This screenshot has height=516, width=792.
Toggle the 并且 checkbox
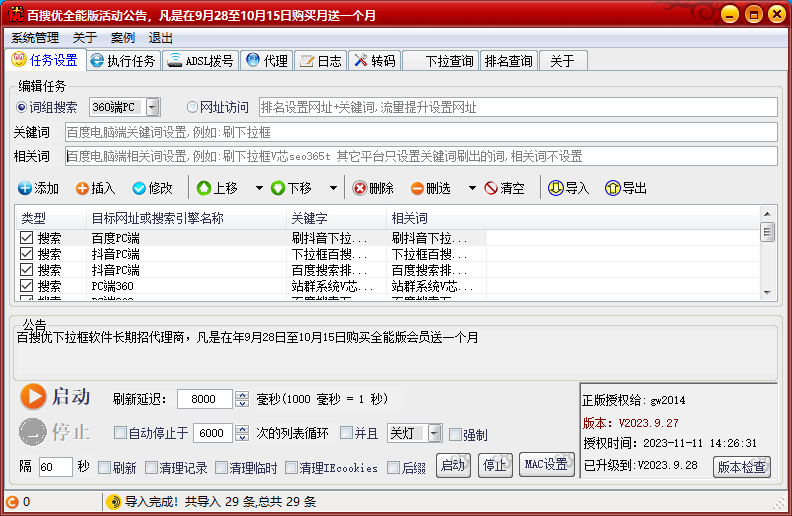pos(346,433)
